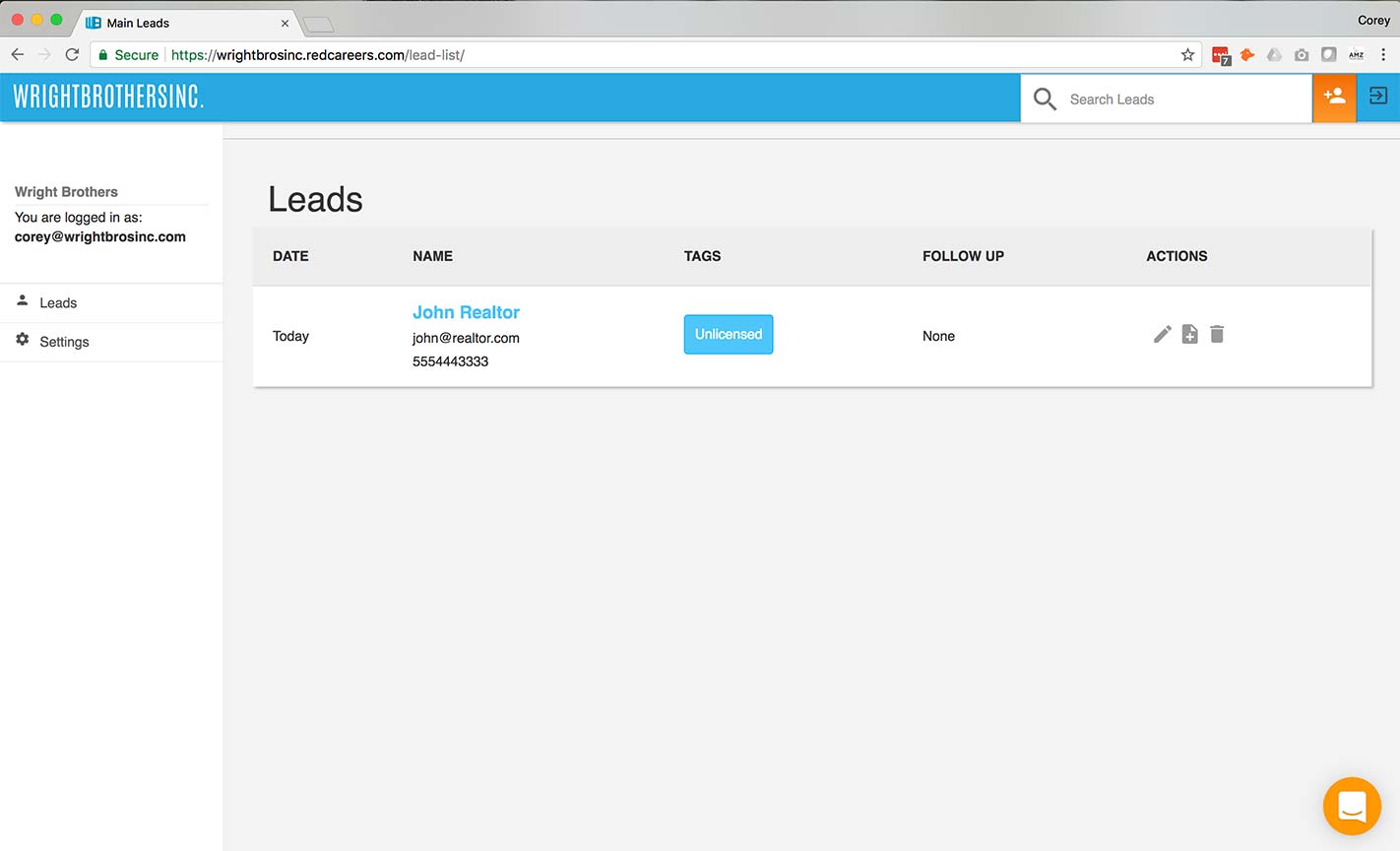Image resolution: width=1400 pixels, height=851 pixels.
Task: Click the search magnifier icon
Action: coord(1045,98)
